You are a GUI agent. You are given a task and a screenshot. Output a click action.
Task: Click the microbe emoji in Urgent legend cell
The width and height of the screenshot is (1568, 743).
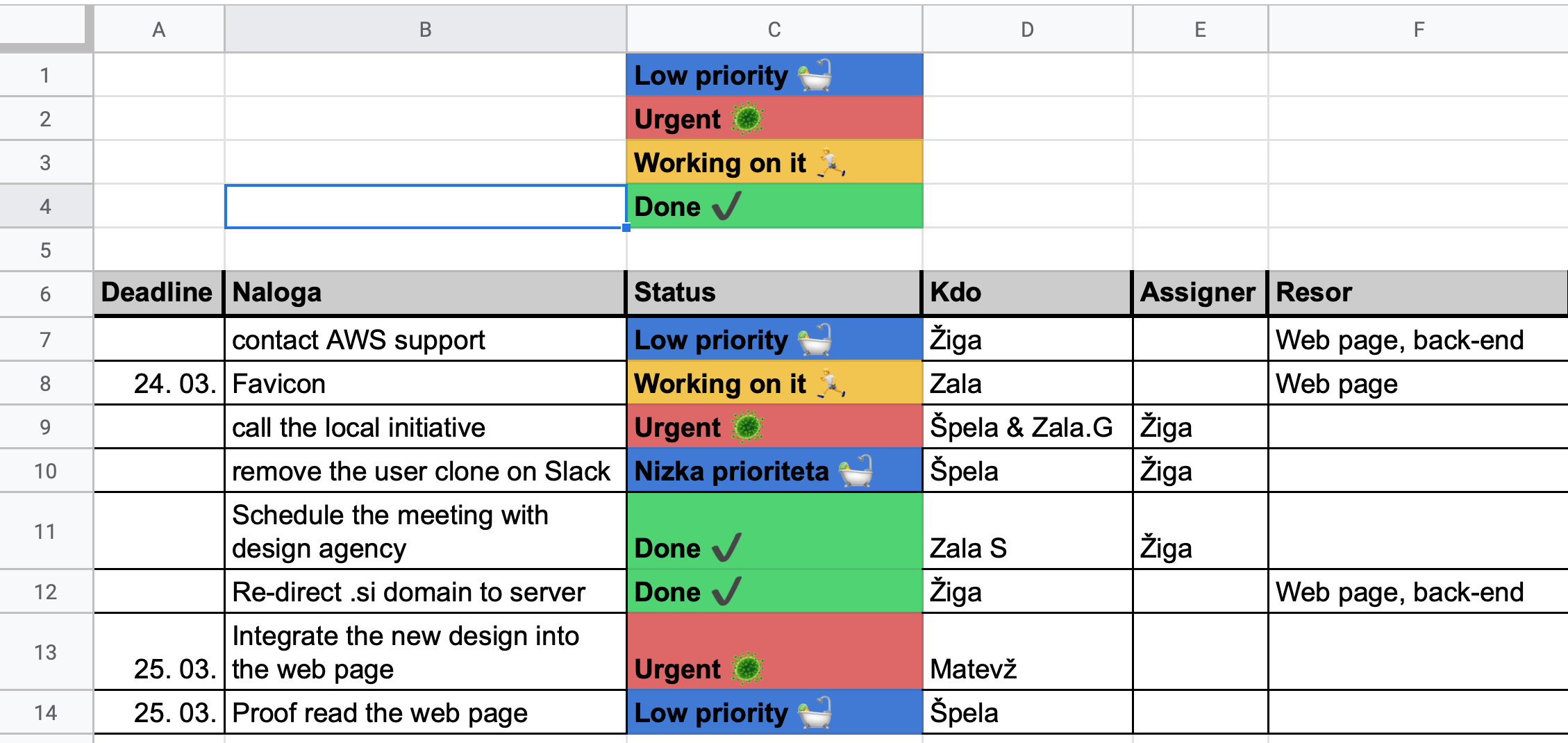747,119
